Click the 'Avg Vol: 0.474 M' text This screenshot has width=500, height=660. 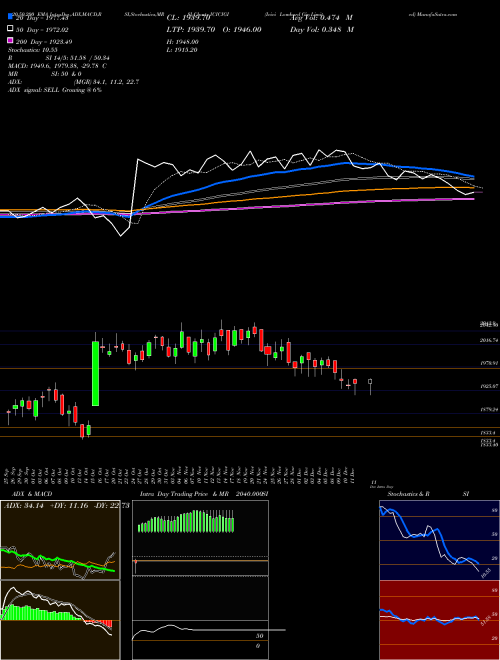click(321, 18)
